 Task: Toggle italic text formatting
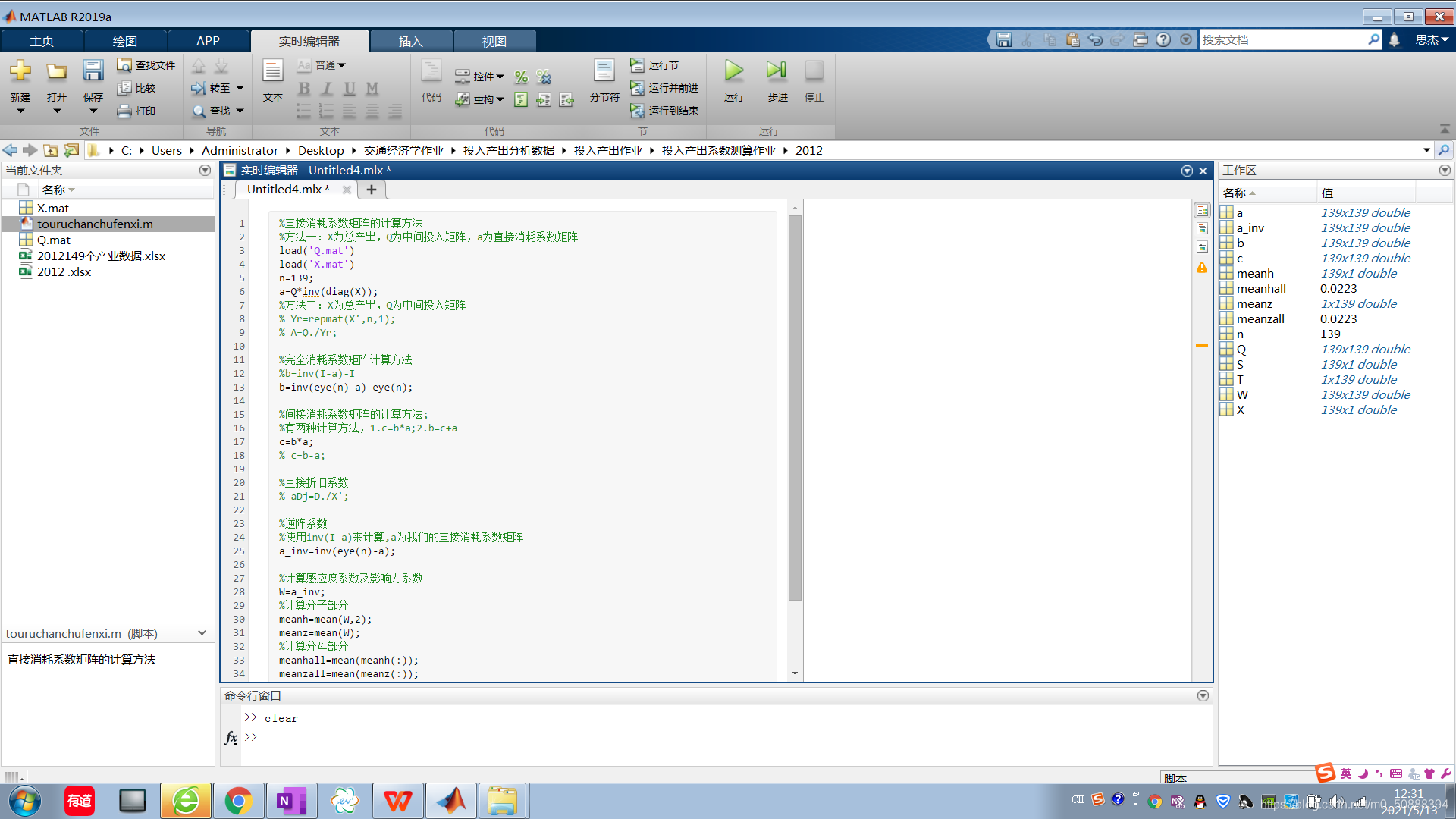pos(327,89)
